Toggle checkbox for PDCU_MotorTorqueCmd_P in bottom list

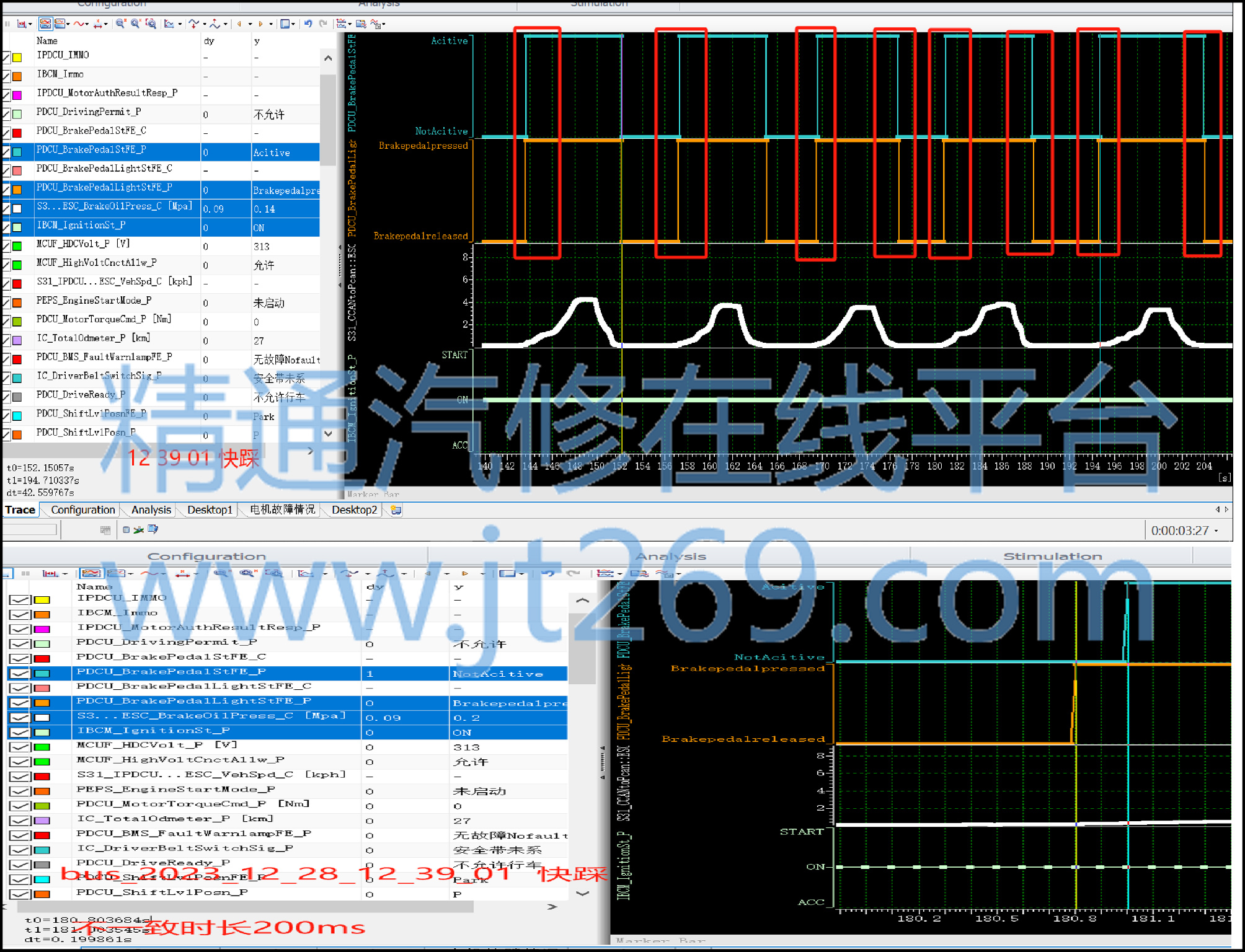tap(20, 806)
